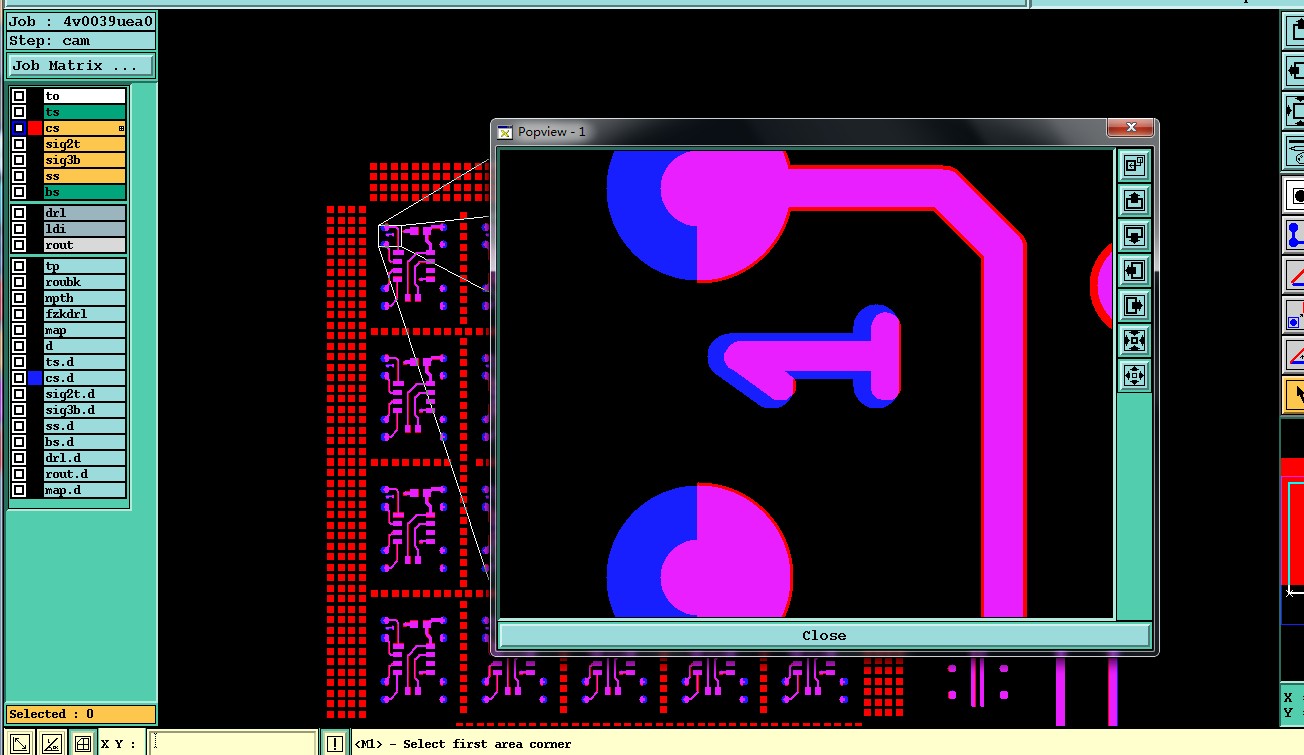Click the first icon in right main toolbar
The width and height of the screenshot is (1304, 755).
pyautogui.click(x=1293, y=30)
